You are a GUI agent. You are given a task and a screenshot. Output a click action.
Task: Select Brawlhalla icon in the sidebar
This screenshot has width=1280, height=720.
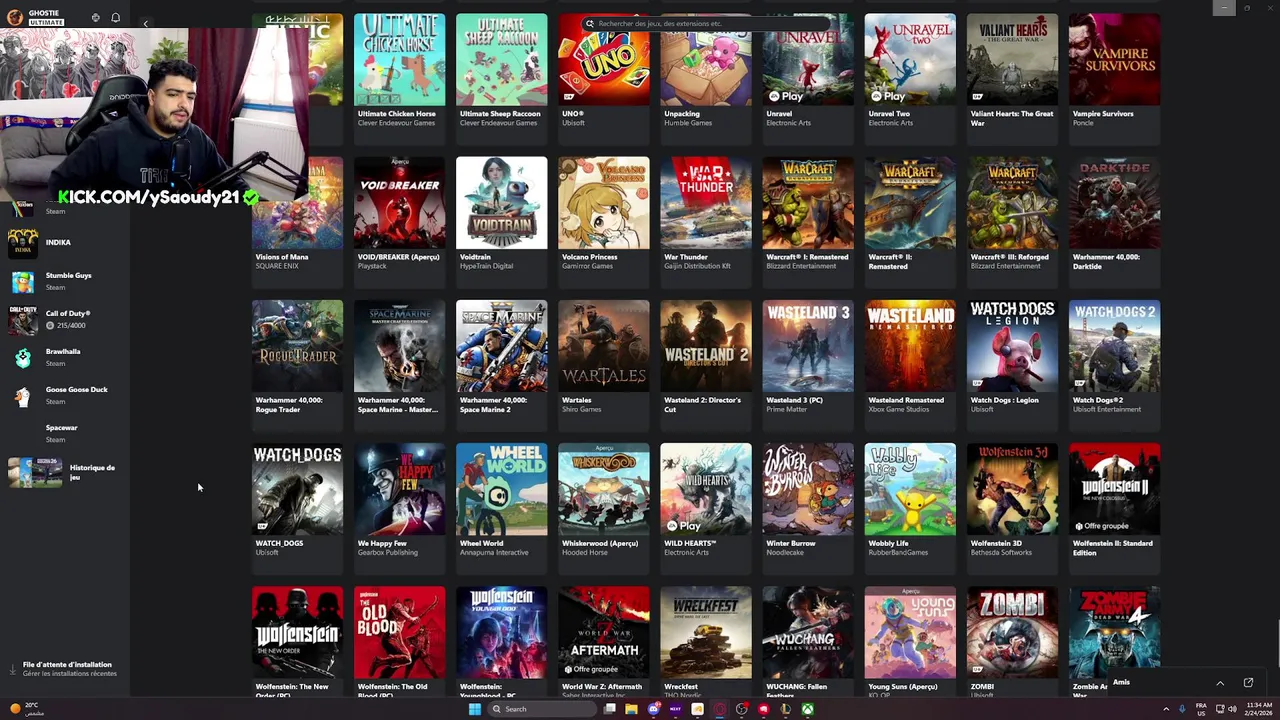[23, 357]
